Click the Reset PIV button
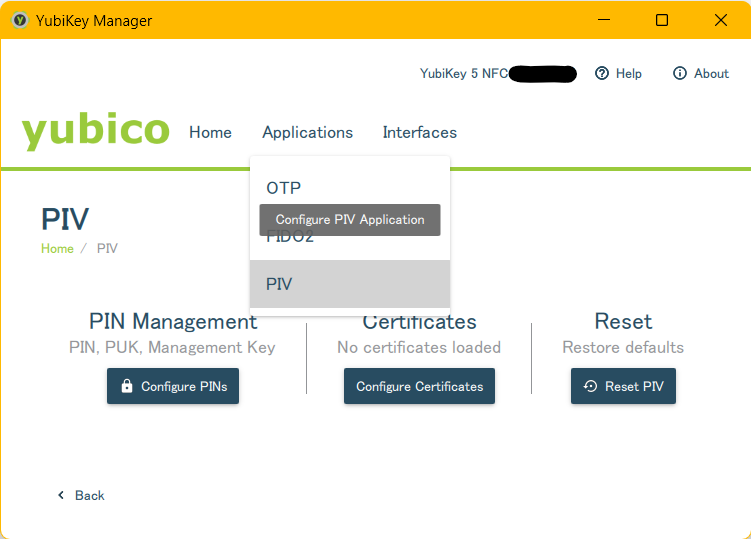 pyautogui.click(x=623, y=386)
